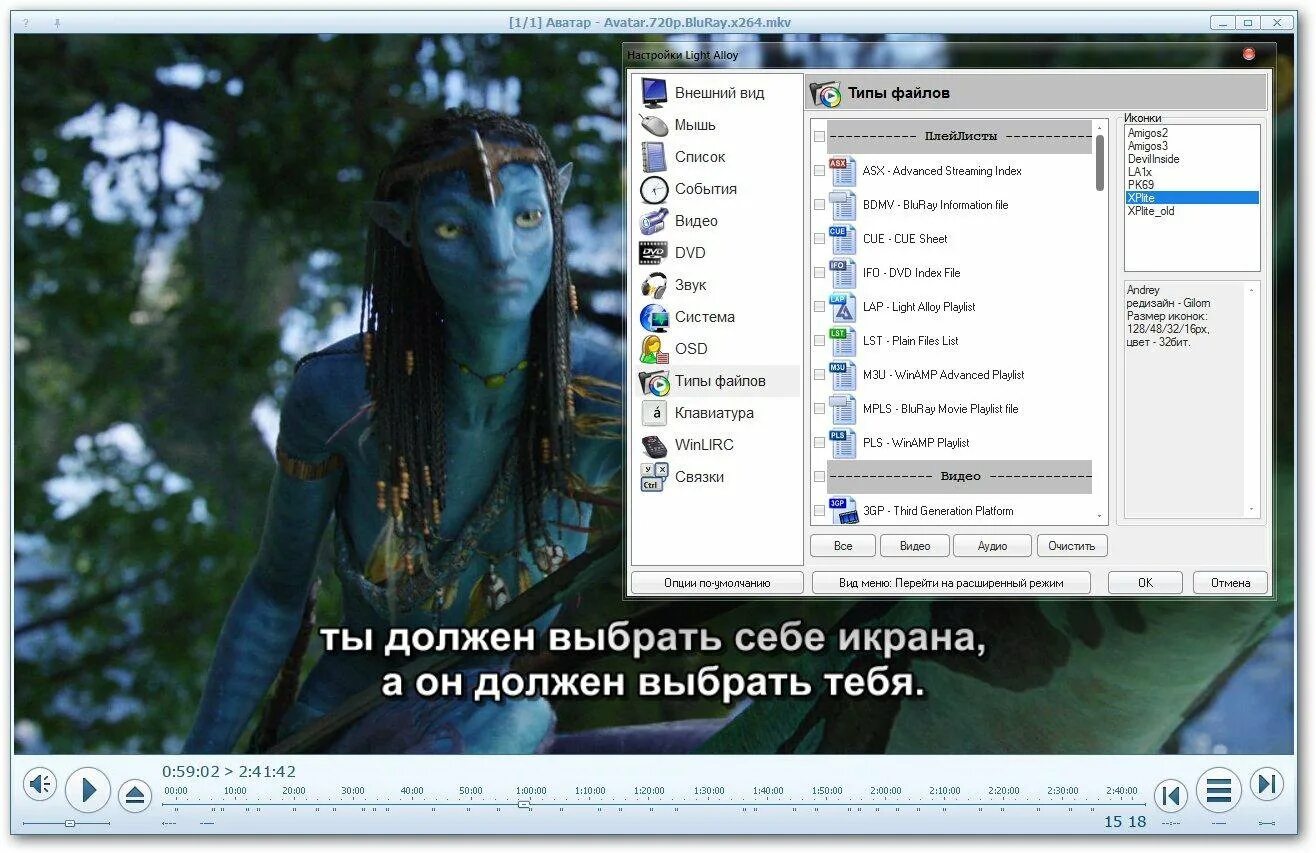Click the question mark help icon

(x=26, y=22)
